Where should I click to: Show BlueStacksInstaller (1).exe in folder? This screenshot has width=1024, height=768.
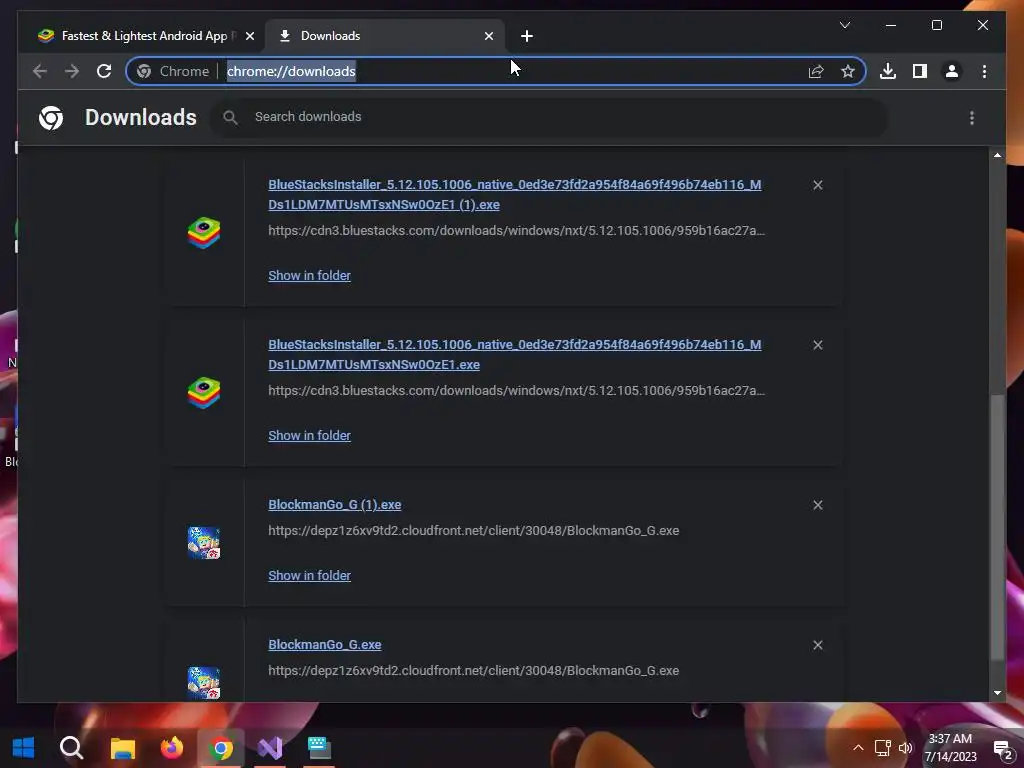pos(310,276)
